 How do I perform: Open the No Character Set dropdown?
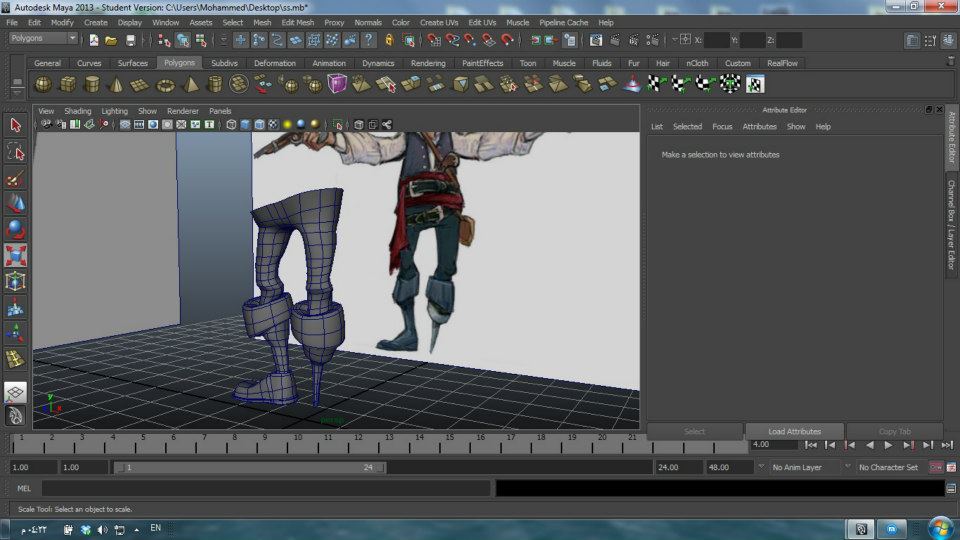(848, 467)
